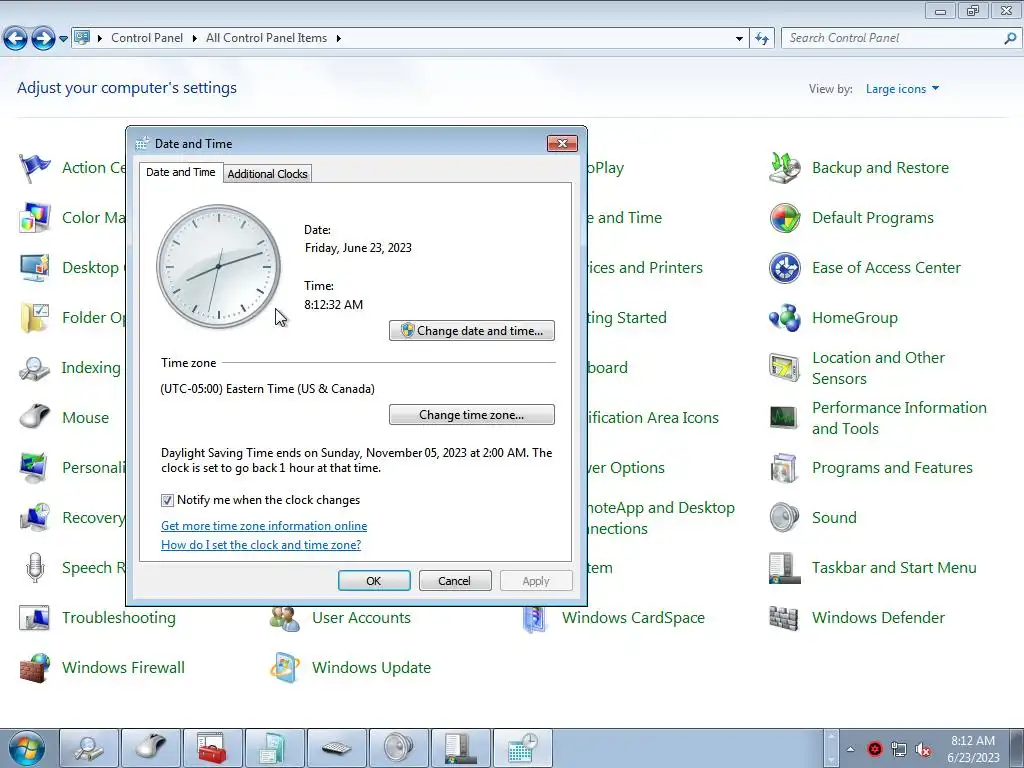Image resolution: width=1024 pixels, height=768 pixels.
Task: Open Location and Other Sensors icon
Action: pyautogui.click(x=784, y=368)
